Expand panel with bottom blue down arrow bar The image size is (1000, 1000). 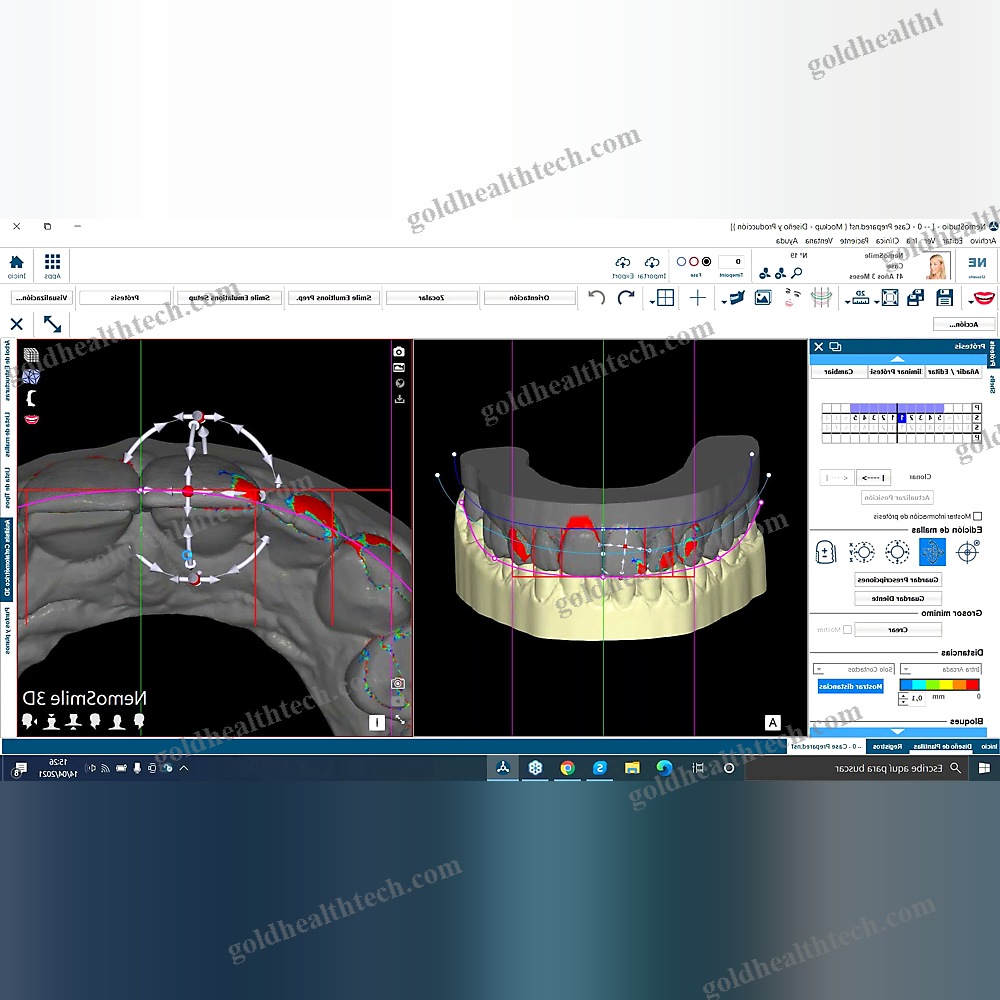pos(898,732)
